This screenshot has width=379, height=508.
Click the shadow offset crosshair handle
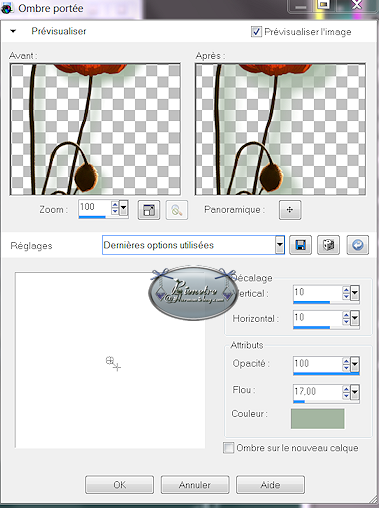(113, 363)
